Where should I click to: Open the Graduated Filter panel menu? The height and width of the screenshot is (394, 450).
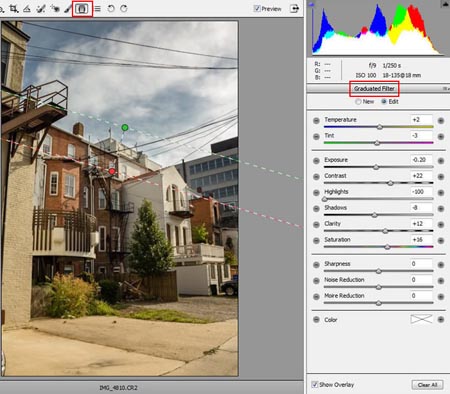pyautogui.click(x=445, y=89)
